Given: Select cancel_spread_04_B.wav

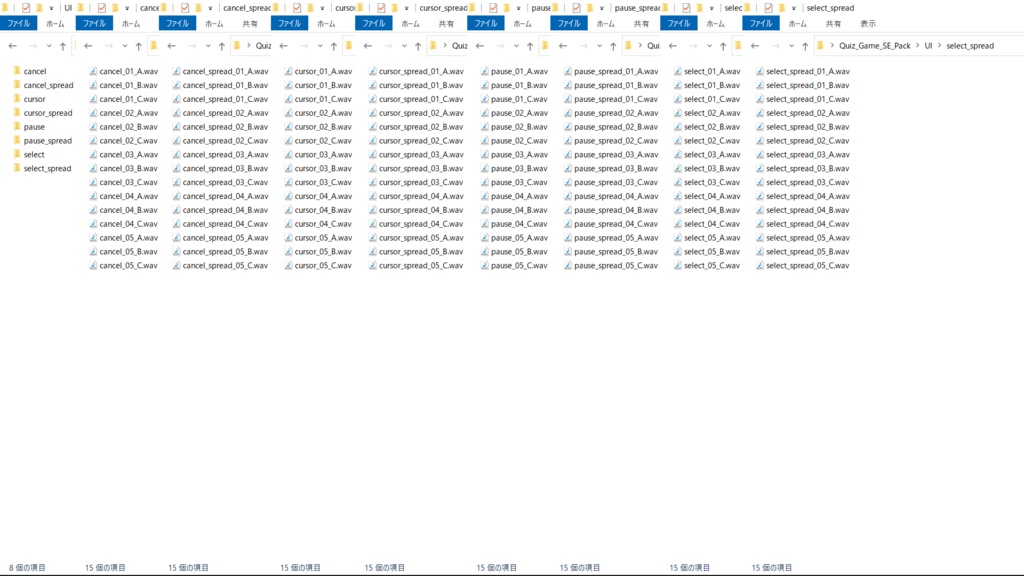Looking at the screenshot, I should coord(220,210).
